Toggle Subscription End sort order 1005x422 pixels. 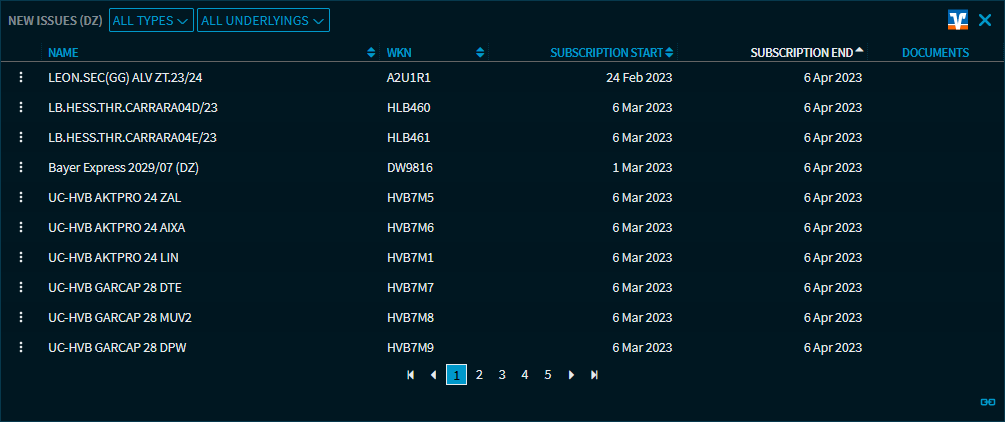(x=802, y=53)
